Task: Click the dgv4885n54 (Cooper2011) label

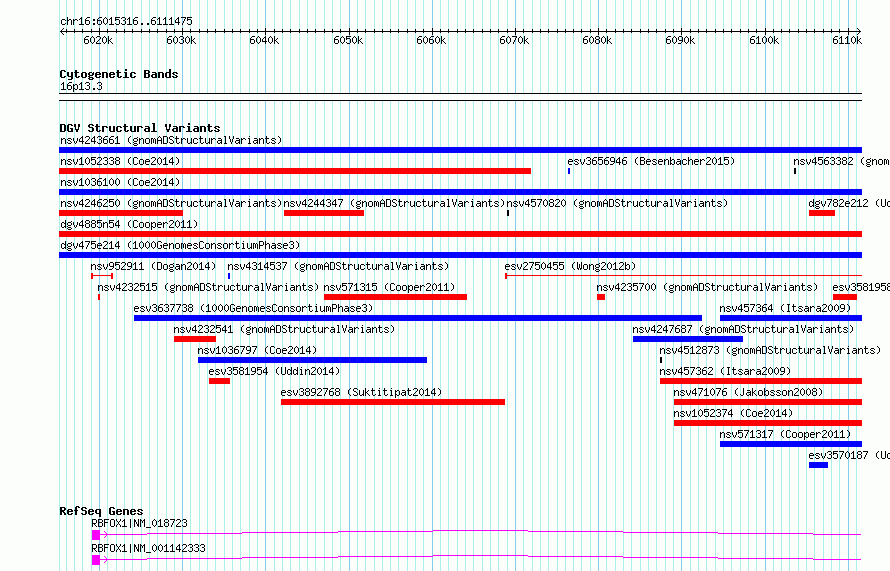Action: (129, 224)
